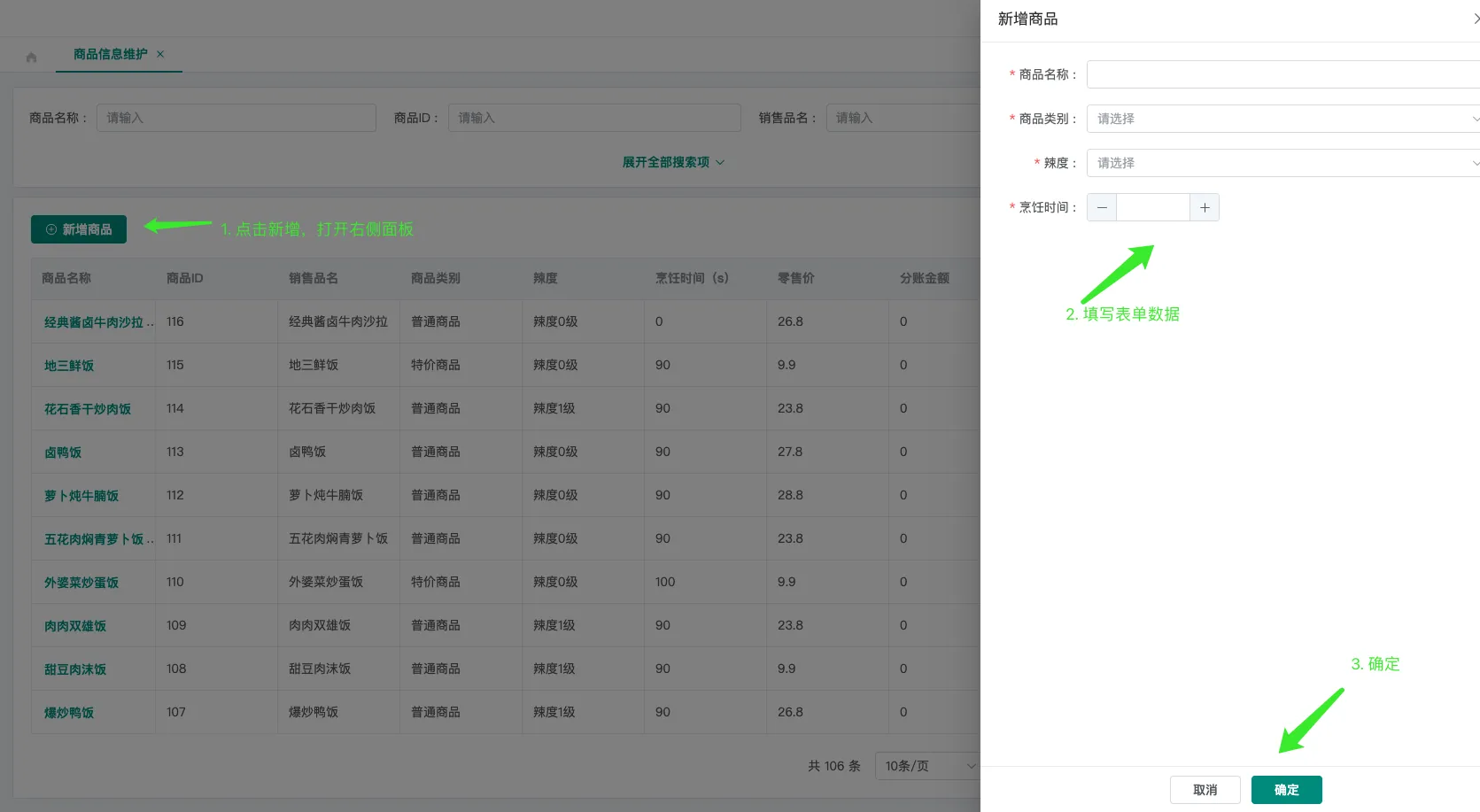This screenshot has height=812, width=1480.
Task: Click the 商品名称 search input
Action: pos(236,118)
